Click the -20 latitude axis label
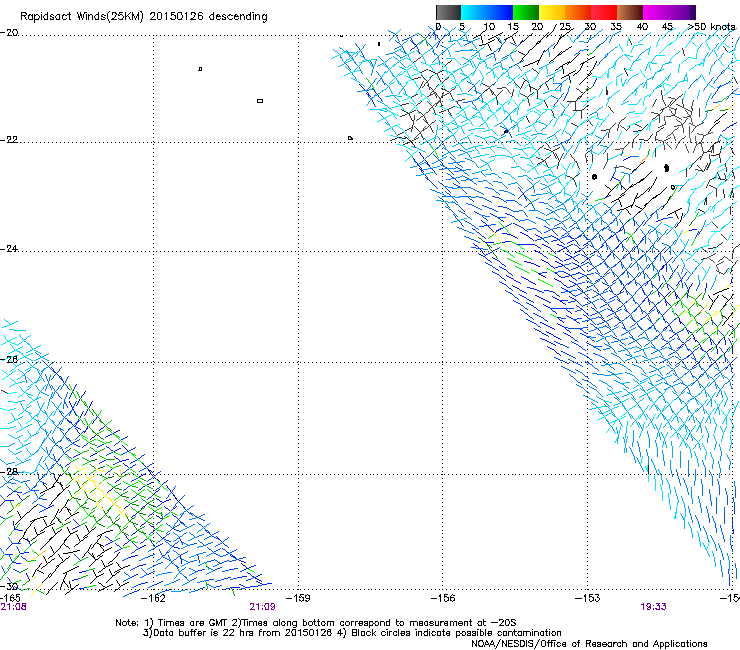Image resolution: width=740 pixels, height=650 pixels. click(9, 33)
